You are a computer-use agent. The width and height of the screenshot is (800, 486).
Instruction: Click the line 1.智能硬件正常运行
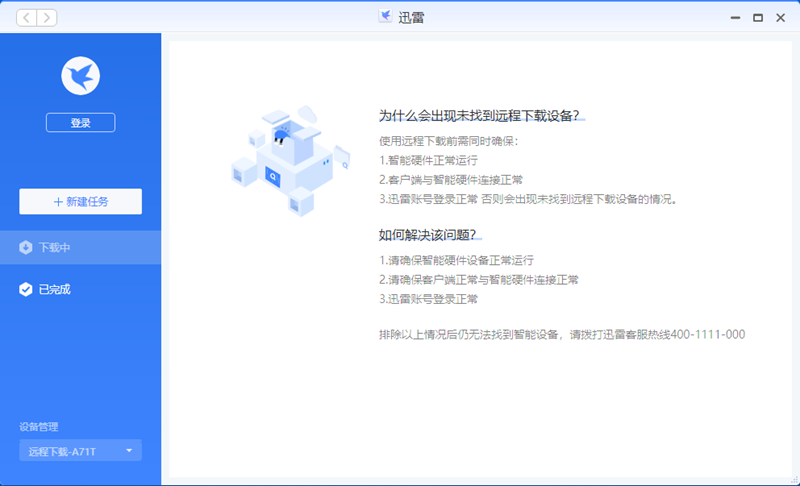pos(429,161)
